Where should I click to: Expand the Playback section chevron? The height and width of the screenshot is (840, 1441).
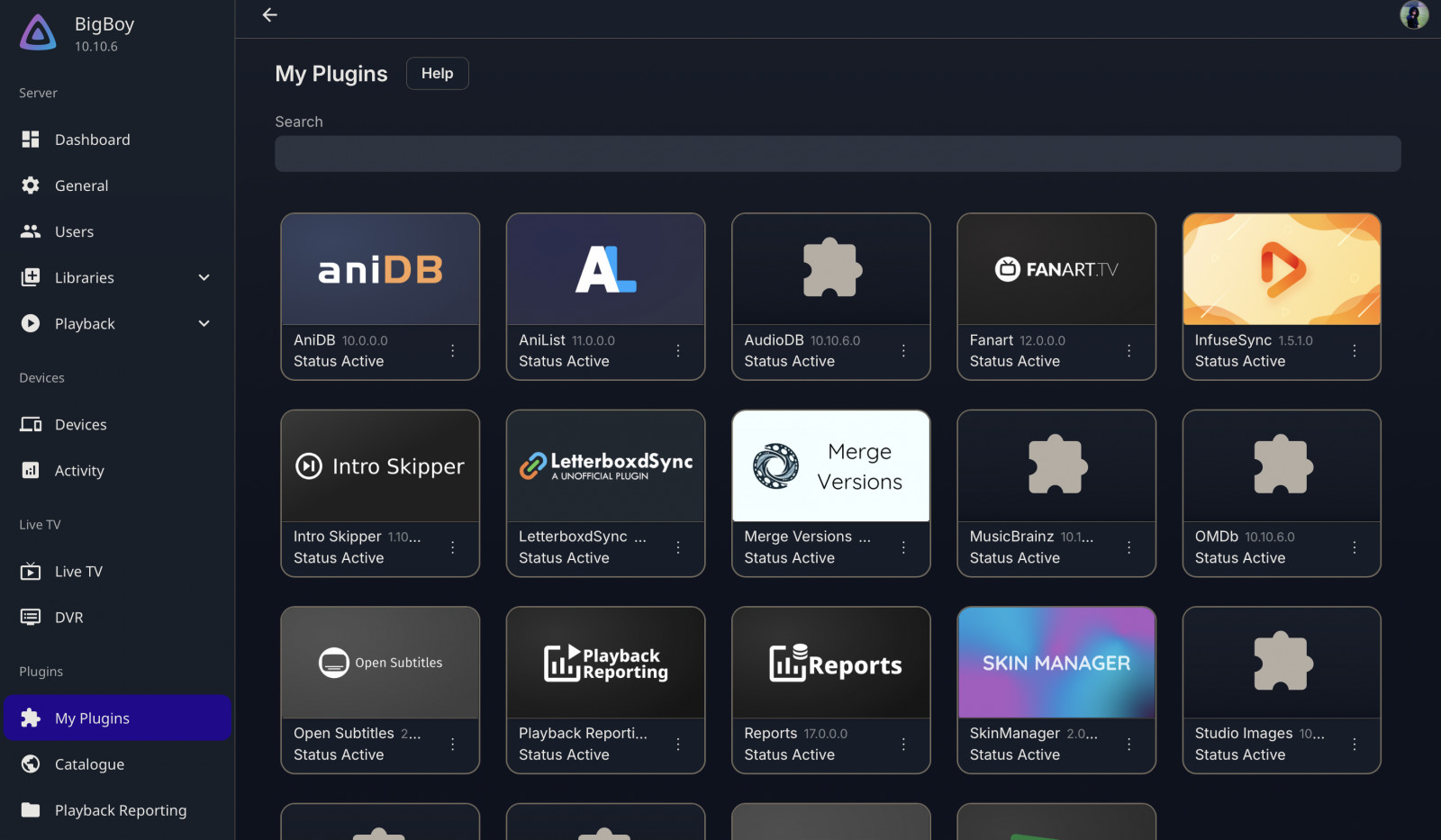coord(204,323)
